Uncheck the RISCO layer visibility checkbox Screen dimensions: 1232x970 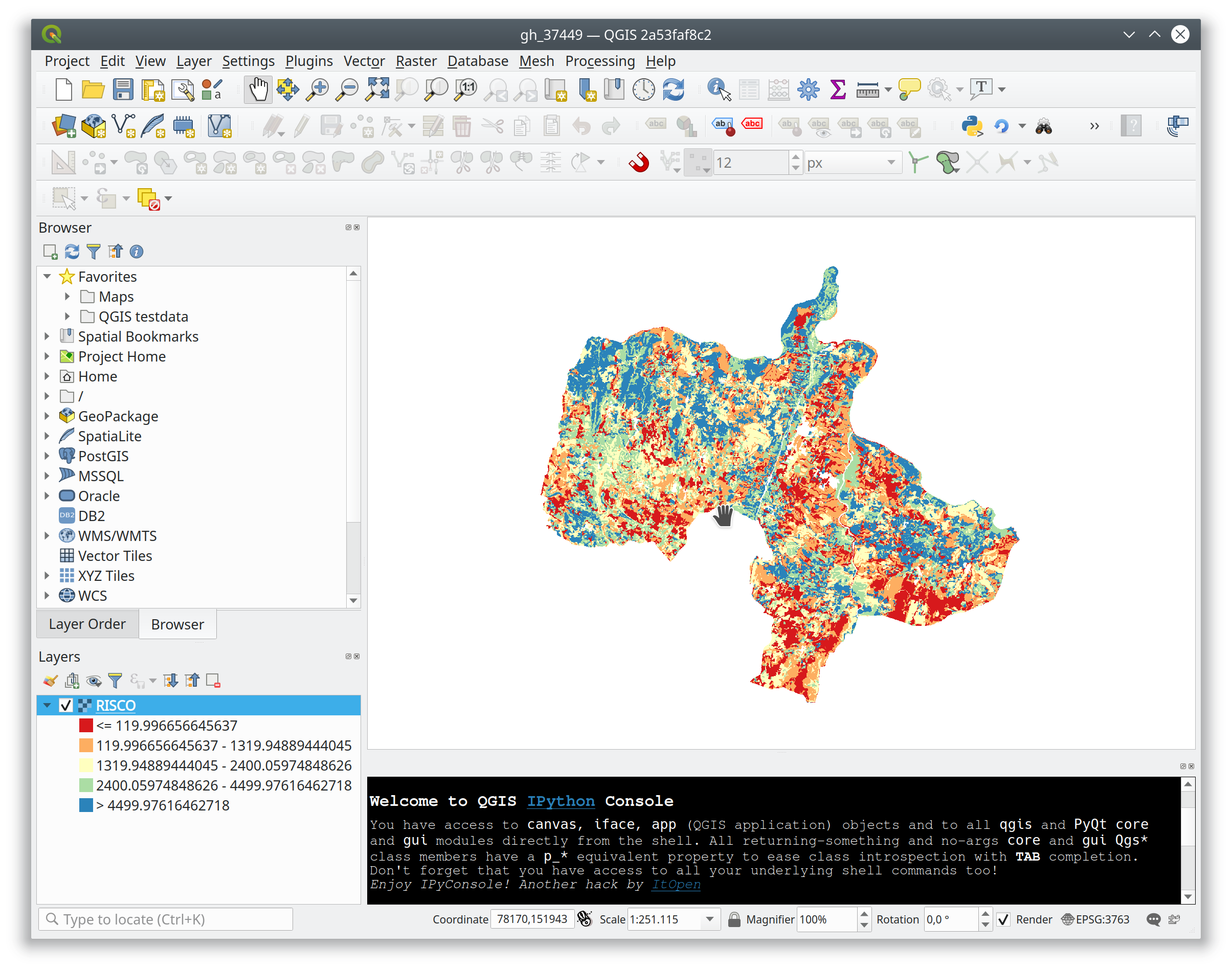tap(66, 705)
